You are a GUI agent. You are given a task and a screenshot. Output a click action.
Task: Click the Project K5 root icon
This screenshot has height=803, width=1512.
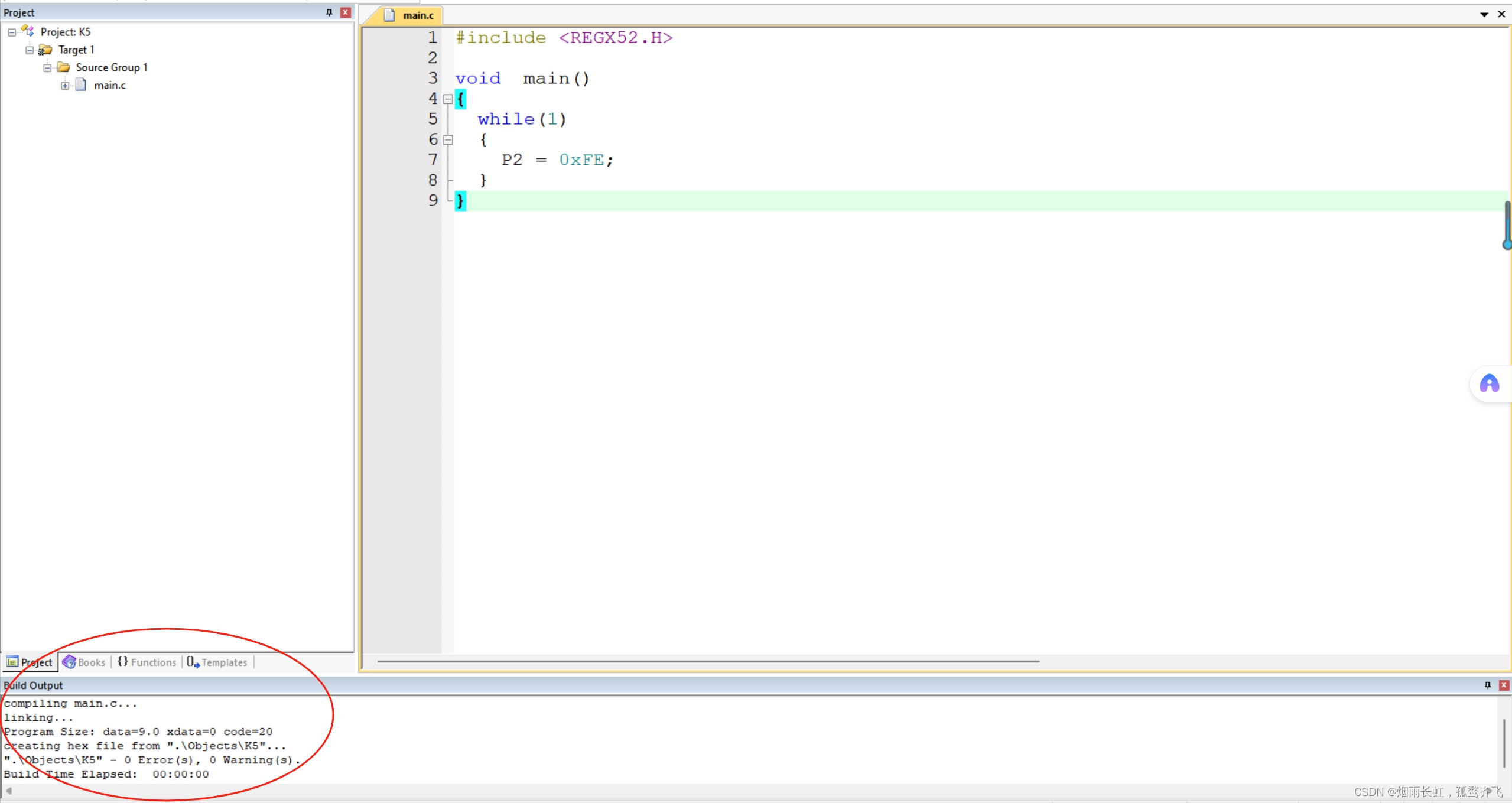point(28,31)
